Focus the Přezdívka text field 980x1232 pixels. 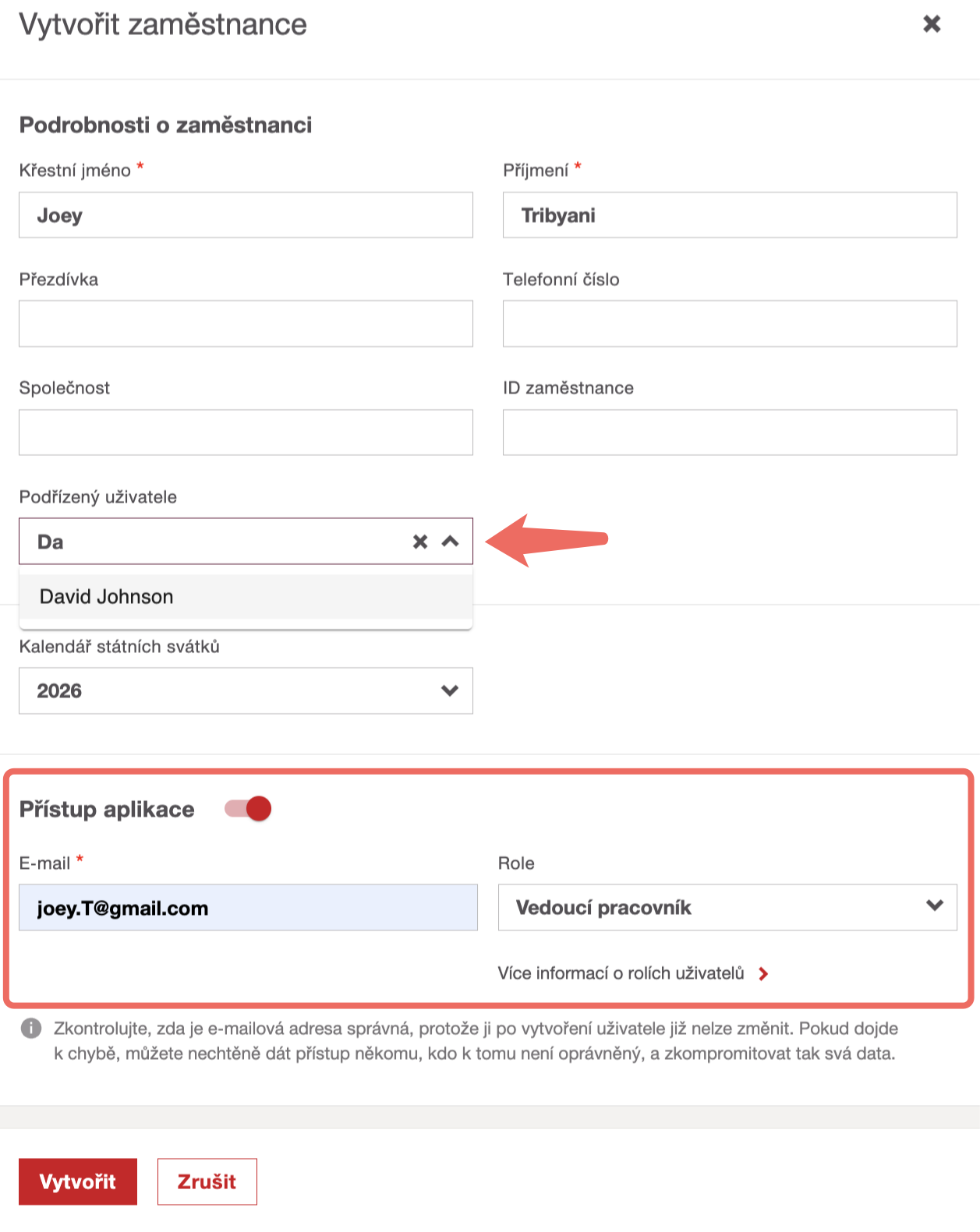[246, 323]
